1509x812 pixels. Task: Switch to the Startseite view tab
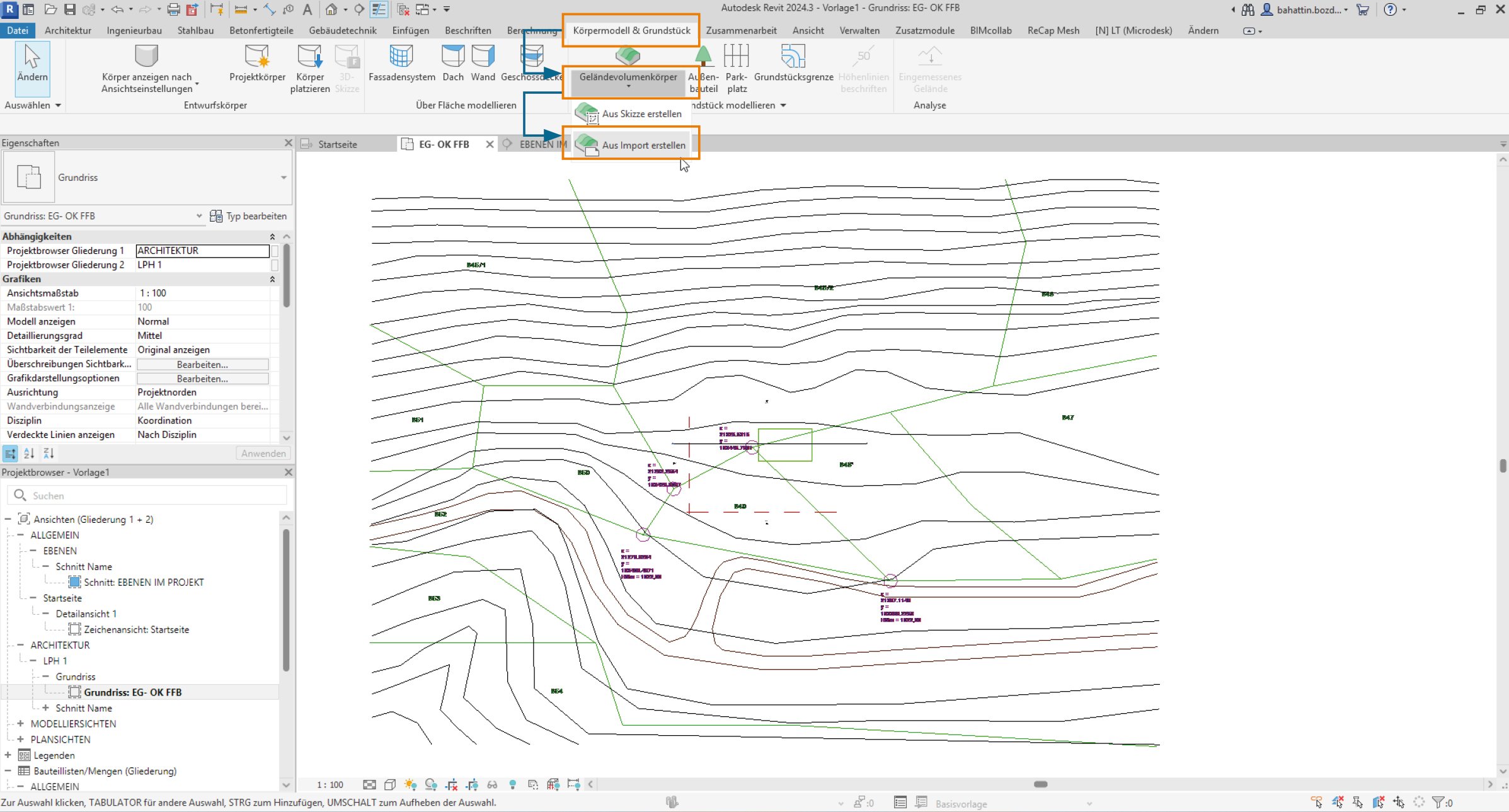pyautogui.click(x=338, y=144)
